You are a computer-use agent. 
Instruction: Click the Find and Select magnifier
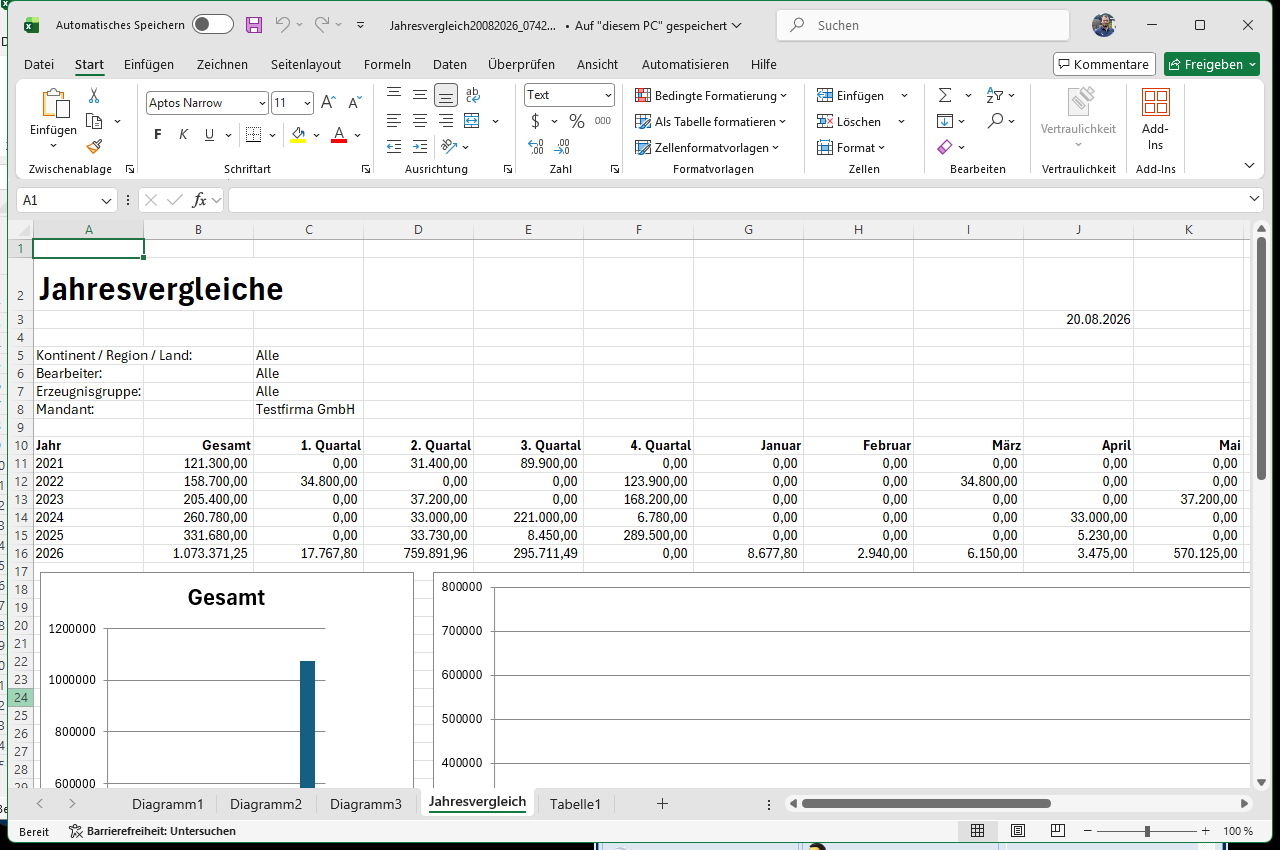[995, 121]
